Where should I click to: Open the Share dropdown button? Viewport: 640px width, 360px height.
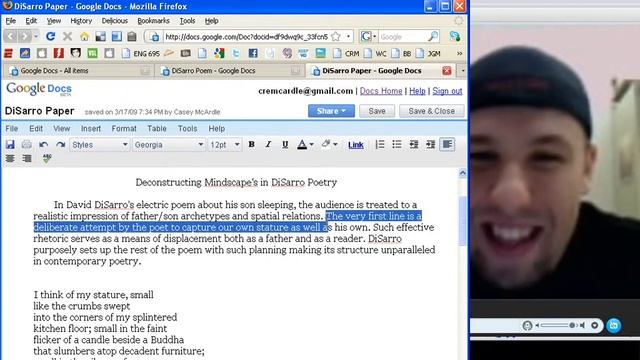(x=331, y=111)
